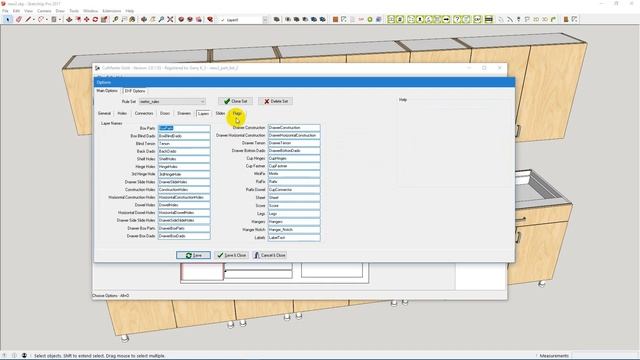Switch to the DXF Options tab
Screen dimensions: 640x360
coord(135,91)
